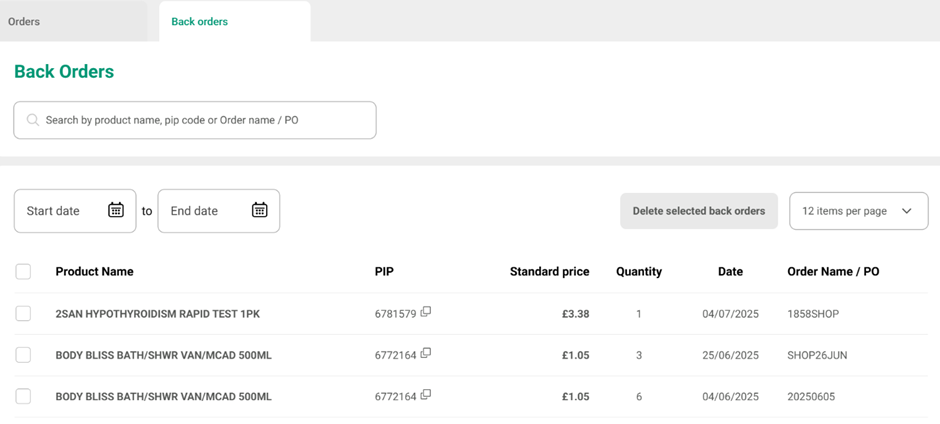Click into the Start date field
Screen dimensions: 940x424
[62, 211]
